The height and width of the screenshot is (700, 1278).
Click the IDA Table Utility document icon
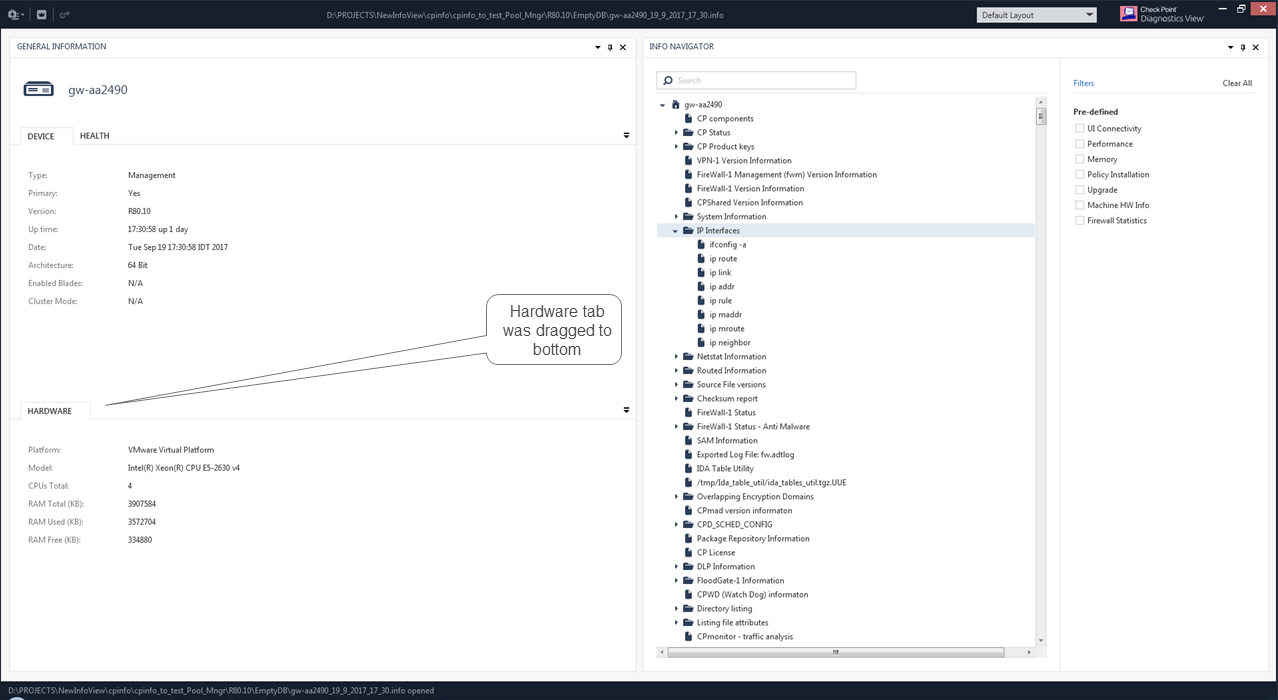[688, 468]
